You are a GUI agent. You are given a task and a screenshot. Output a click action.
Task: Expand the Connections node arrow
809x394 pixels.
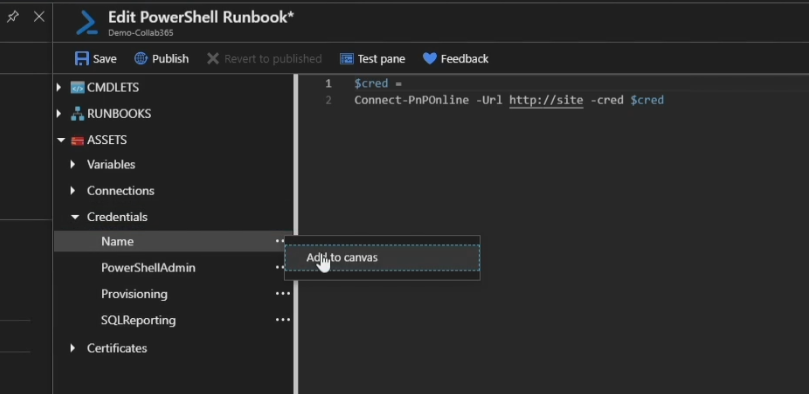coord(73,191)
